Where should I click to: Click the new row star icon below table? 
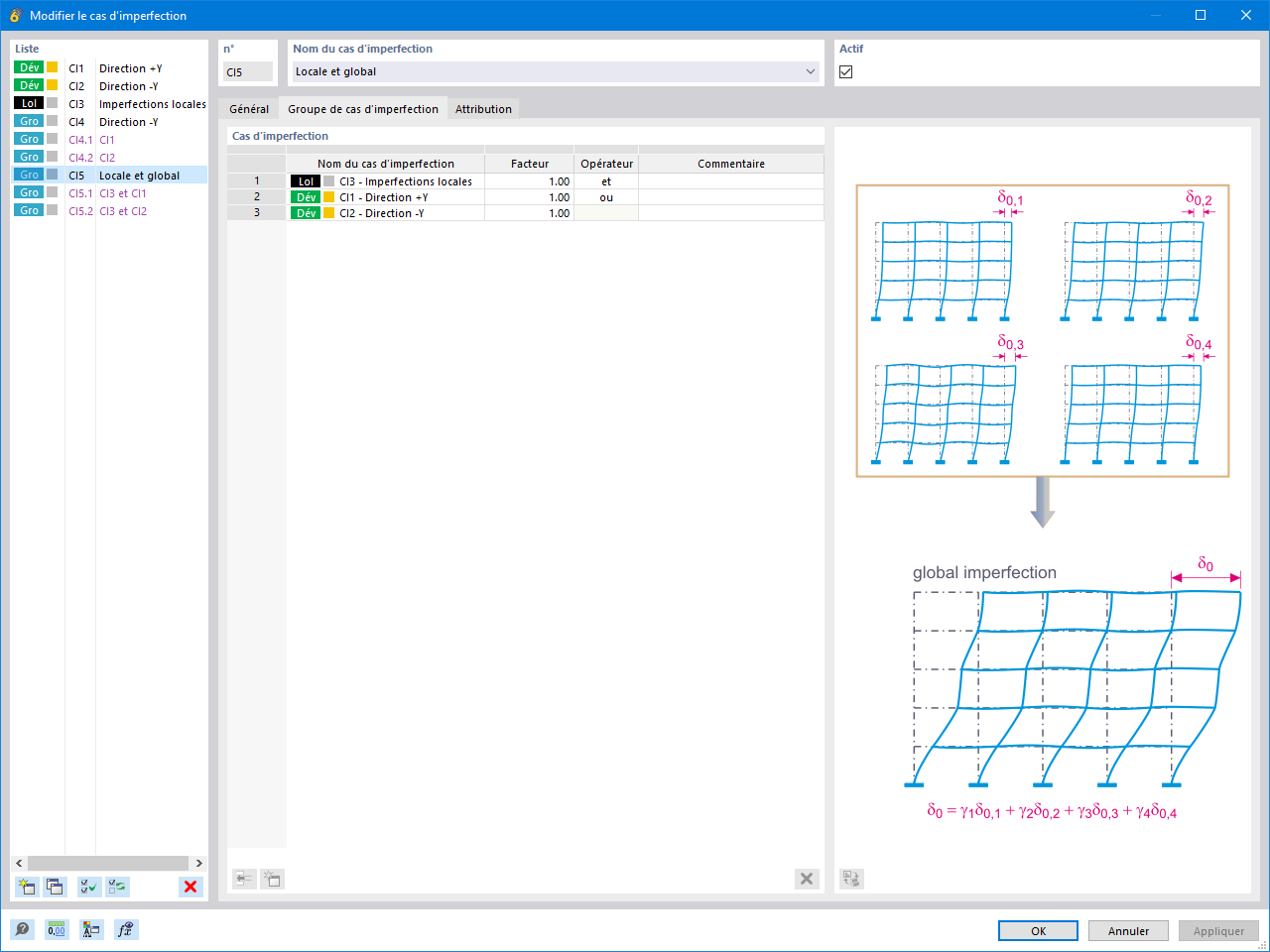pyautogui.click(x=272, y=879)
